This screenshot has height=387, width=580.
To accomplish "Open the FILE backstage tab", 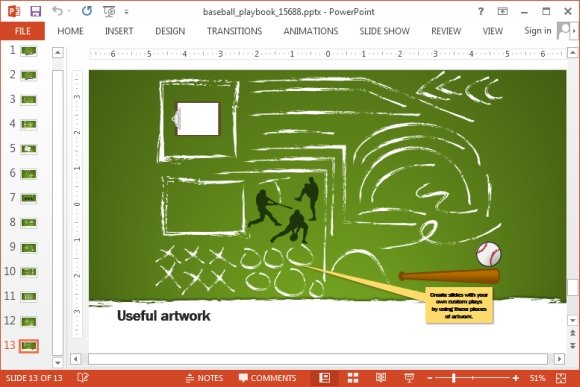I will (23, 31).
